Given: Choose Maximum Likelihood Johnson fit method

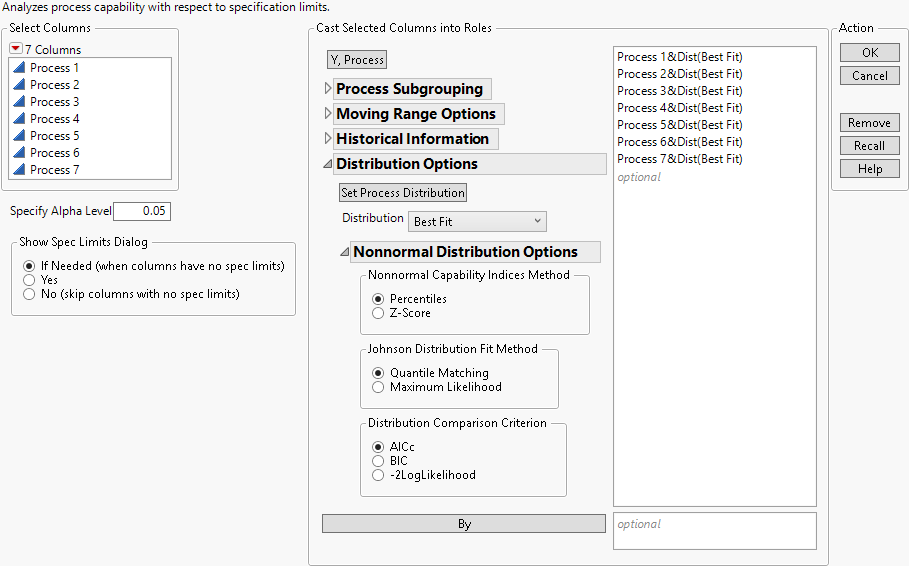Looking at the screenshot, I should (378, 387).
